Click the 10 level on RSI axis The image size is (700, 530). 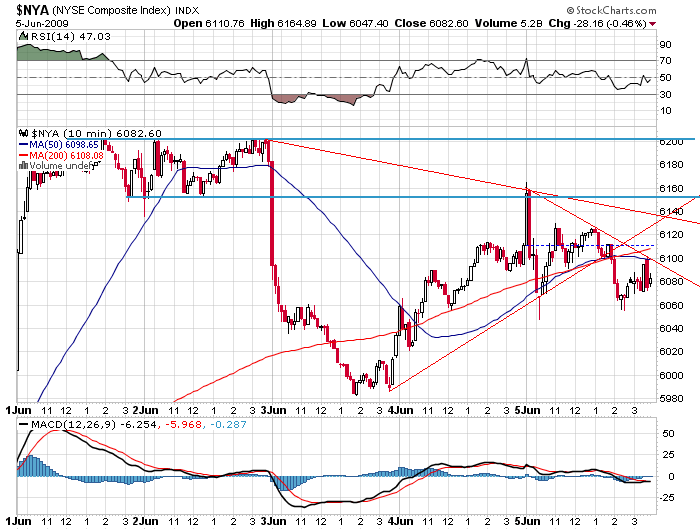pos(665,110)
